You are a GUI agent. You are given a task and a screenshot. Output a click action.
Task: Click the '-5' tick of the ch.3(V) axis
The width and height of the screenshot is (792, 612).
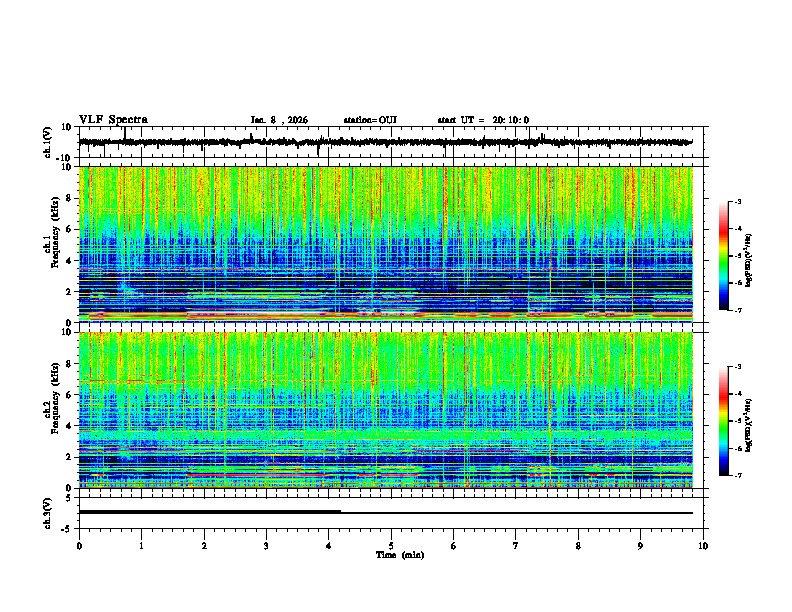pyautogui.click(x=67, y=529)
